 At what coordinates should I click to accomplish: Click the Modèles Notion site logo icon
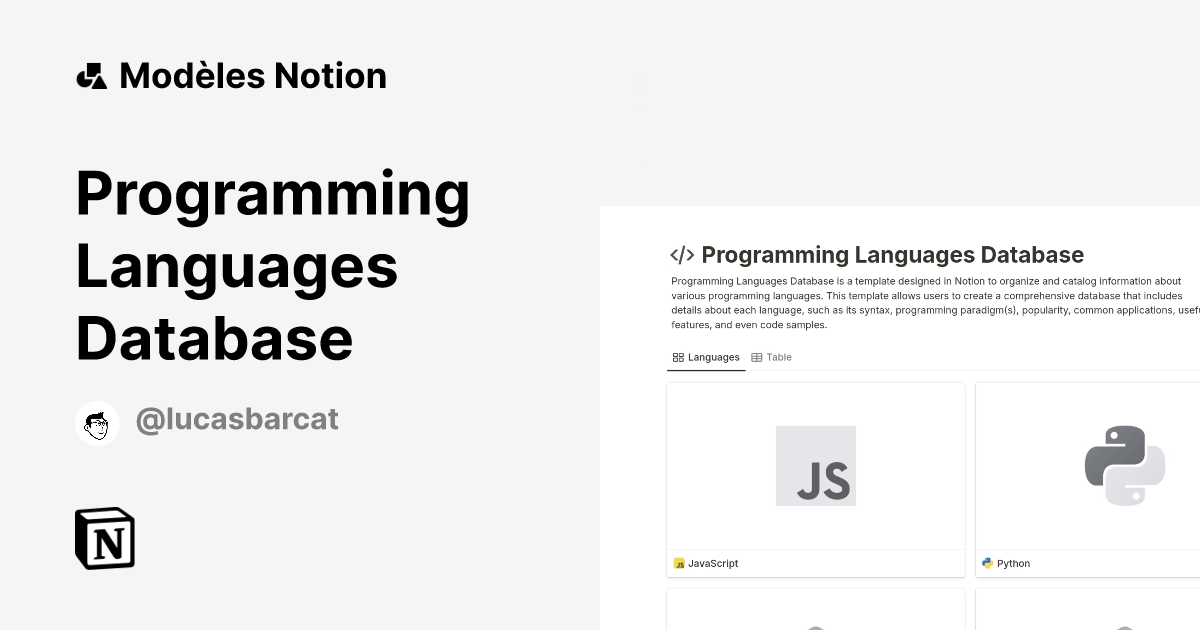point(92,75)
